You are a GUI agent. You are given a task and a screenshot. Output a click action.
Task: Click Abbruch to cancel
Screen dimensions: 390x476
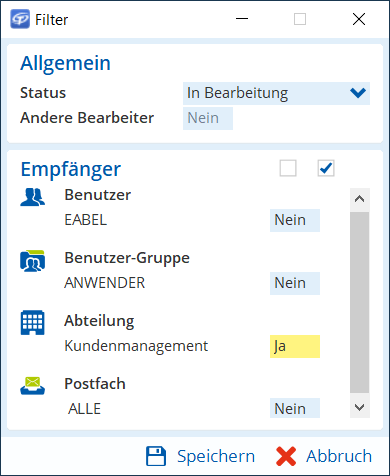(x=339, y=456)
